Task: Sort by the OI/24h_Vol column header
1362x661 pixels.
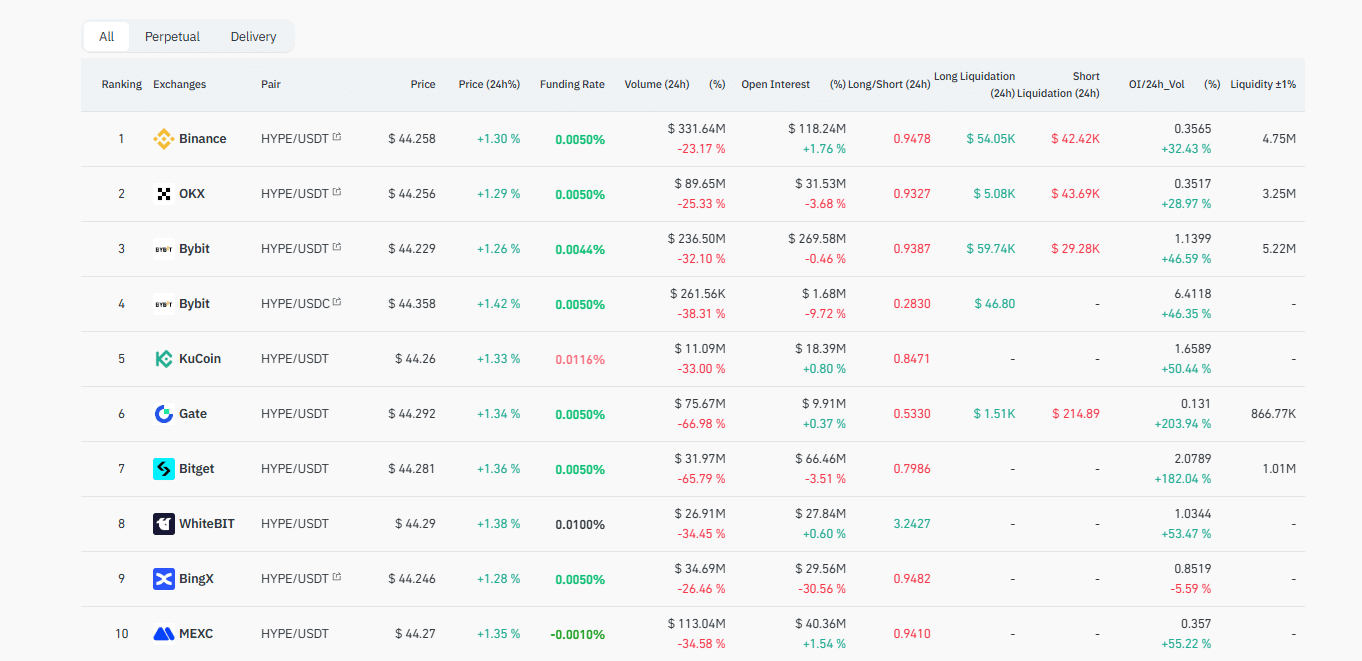Action: (x=1157, y=85)
